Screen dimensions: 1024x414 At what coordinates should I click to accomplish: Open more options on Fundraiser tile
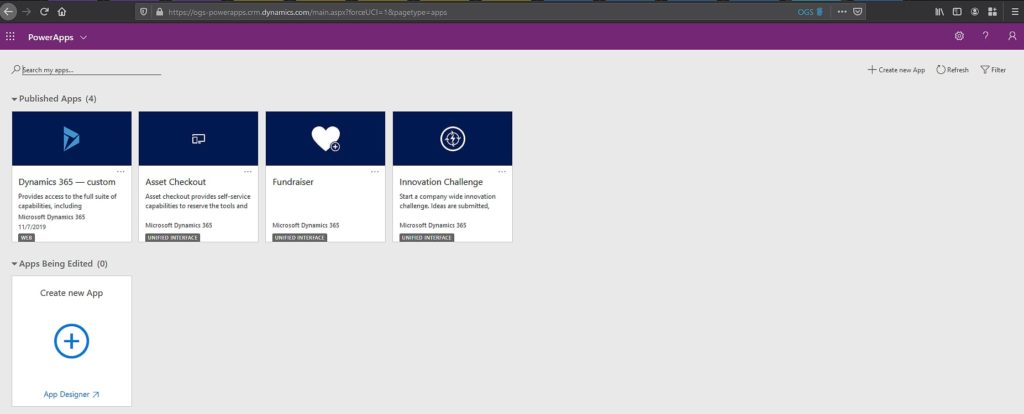click(x=374, y=171)
